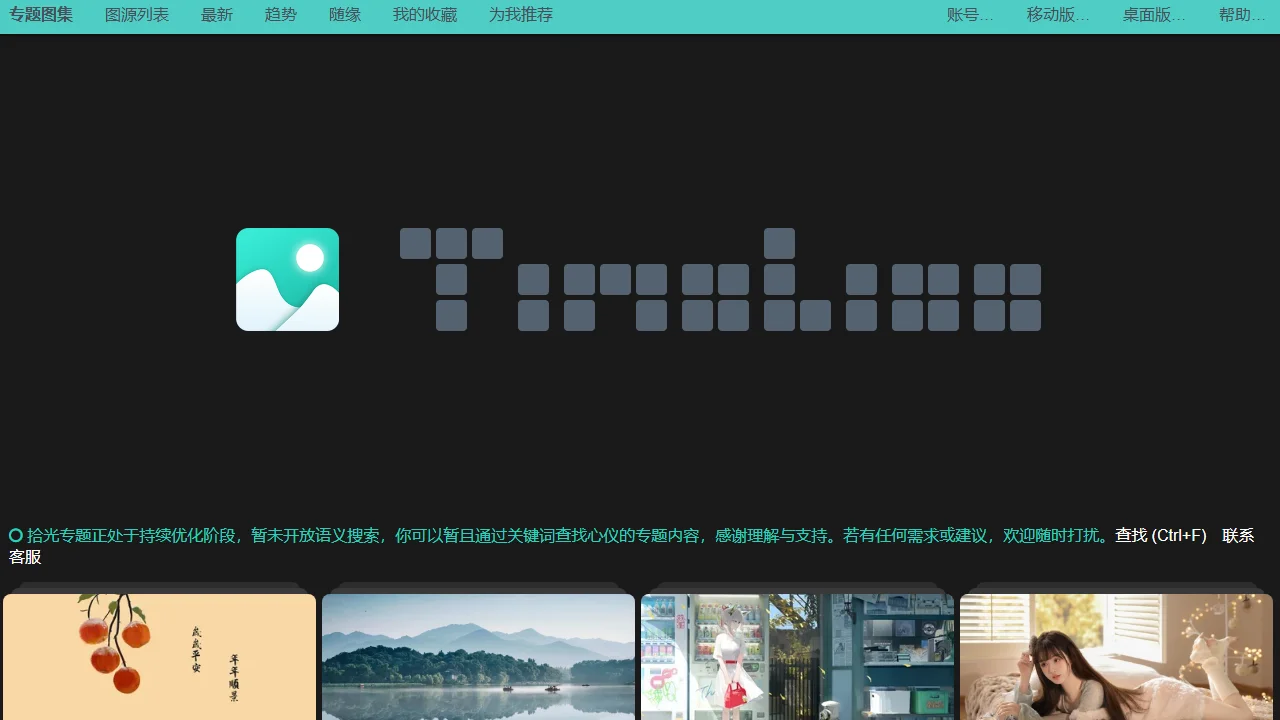Click the 查找 (Ctrl+F) link
This screenshot has width=1280, height=720.
coord(1161,535)
